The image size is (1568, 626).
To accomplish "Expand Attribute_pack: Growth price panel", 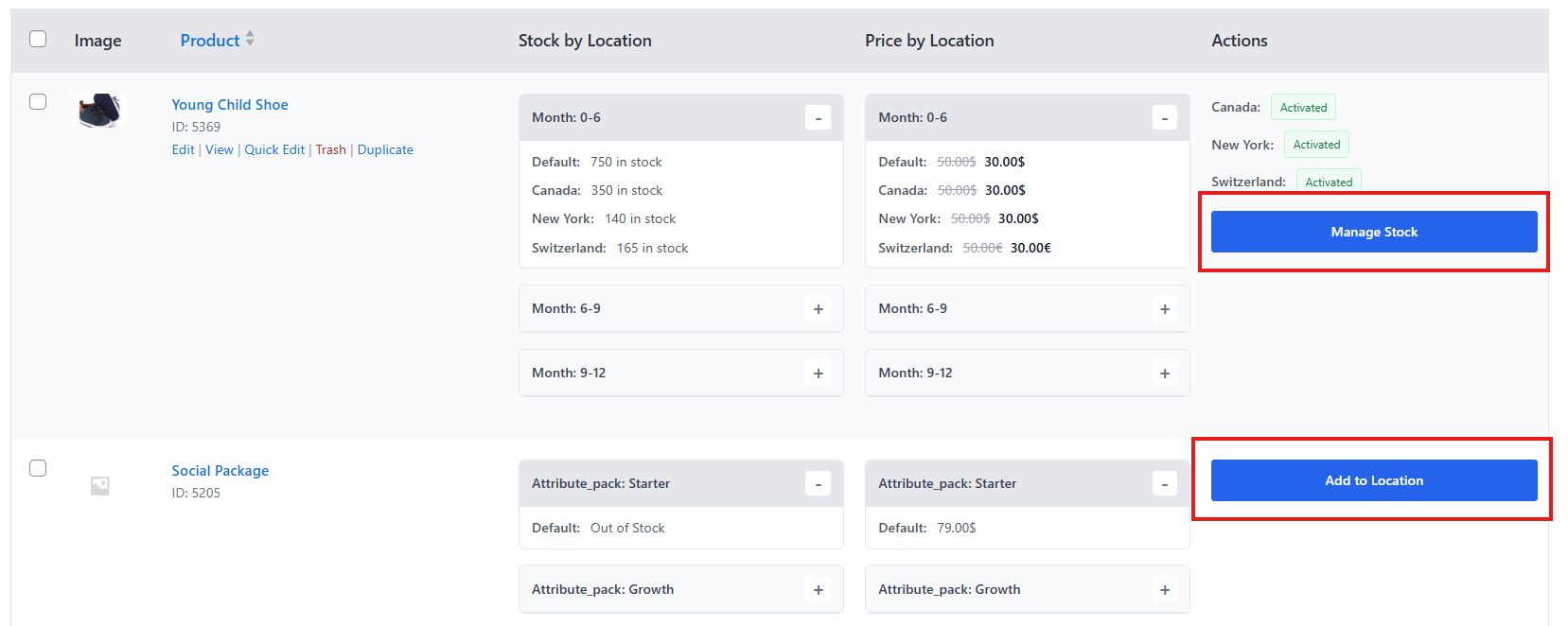I will 1164,590.
